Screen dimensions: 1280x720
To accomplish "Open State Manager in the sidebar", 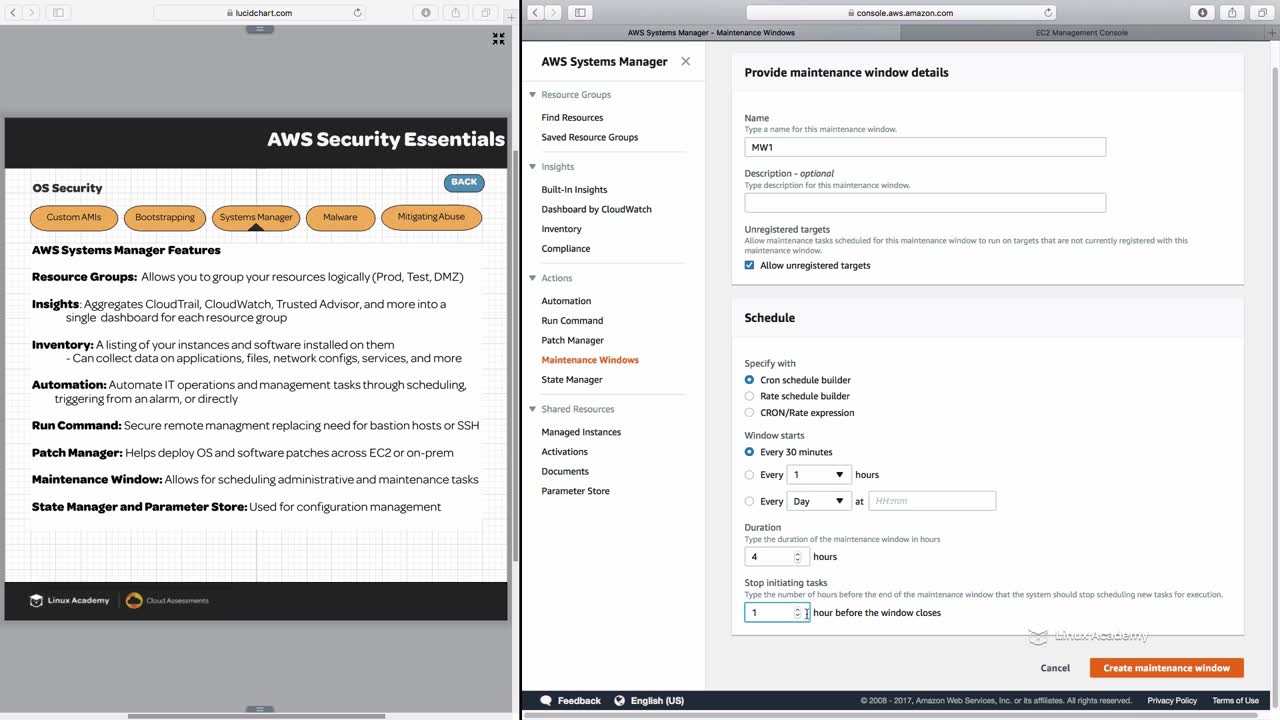I will pos(572,380).
